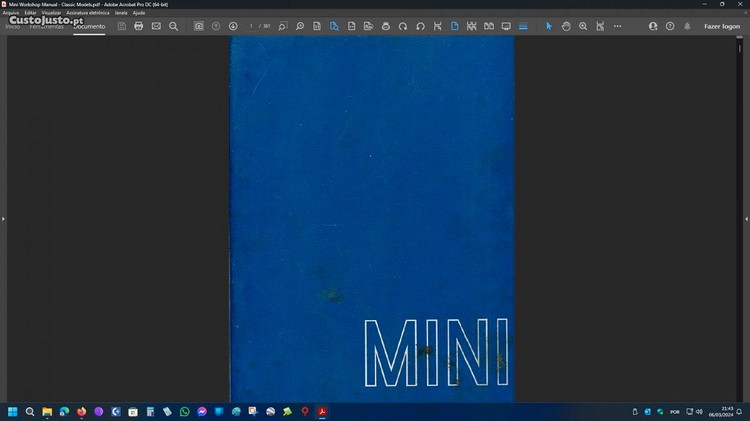Viewport: 750px width, 421px height.
Task: Open notifications bell icon
Action: coord(687,26)
